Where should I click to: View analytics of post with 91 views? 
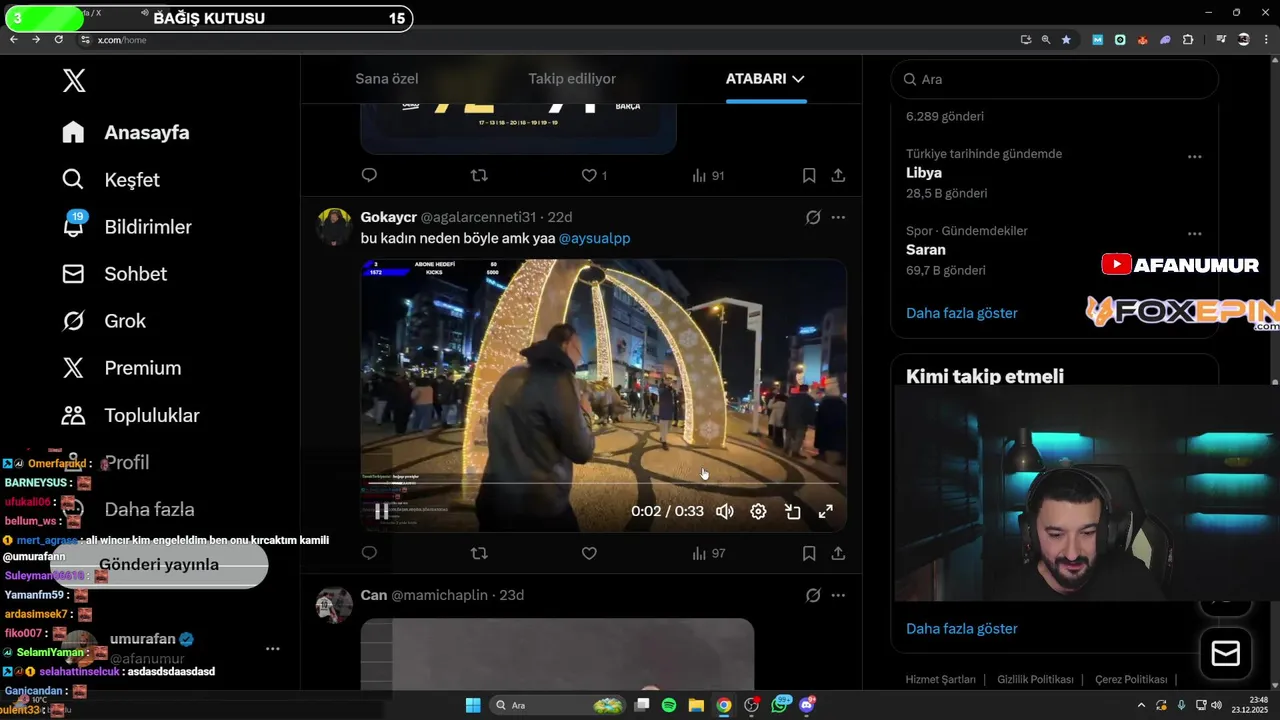(708, 175)
